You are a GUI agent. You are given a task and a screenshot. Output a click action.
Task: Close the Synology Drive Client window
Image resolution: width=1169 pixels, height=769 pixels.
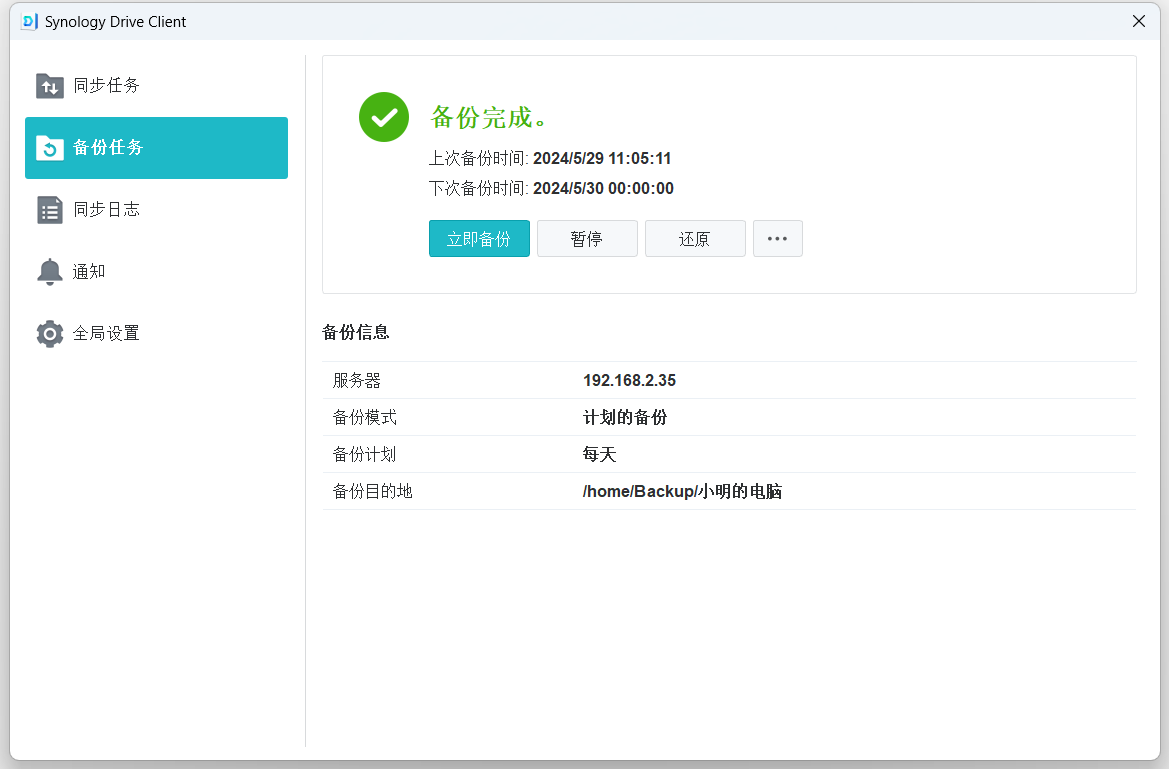pyautogui.click(x=1139, y=21)
